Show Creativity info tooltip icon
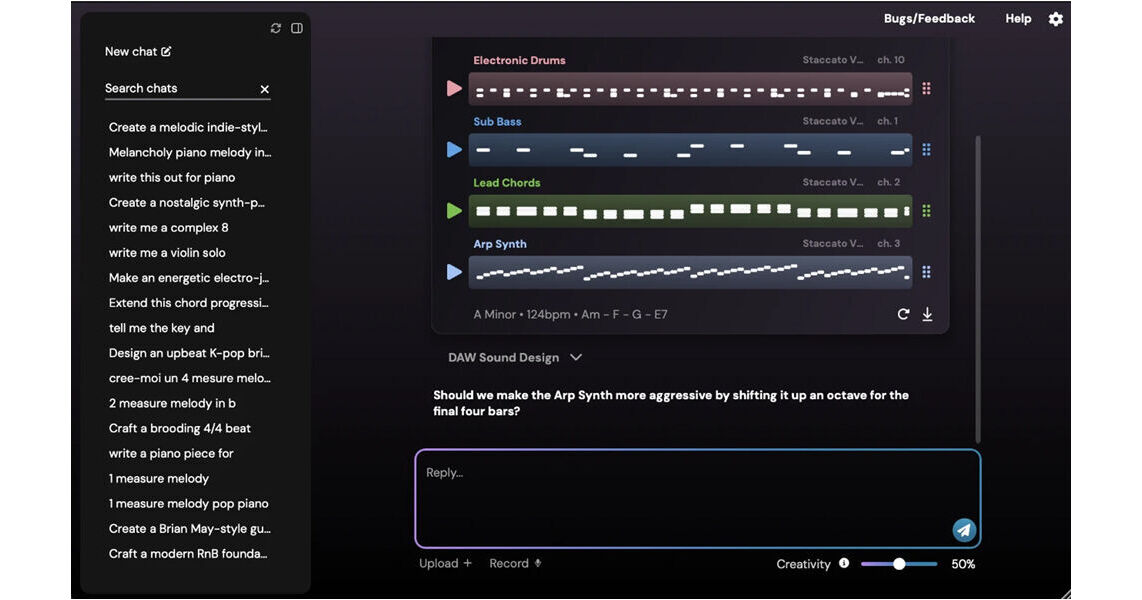Image resolution: width=1142 pixels, height=600 pixels. 843,563
